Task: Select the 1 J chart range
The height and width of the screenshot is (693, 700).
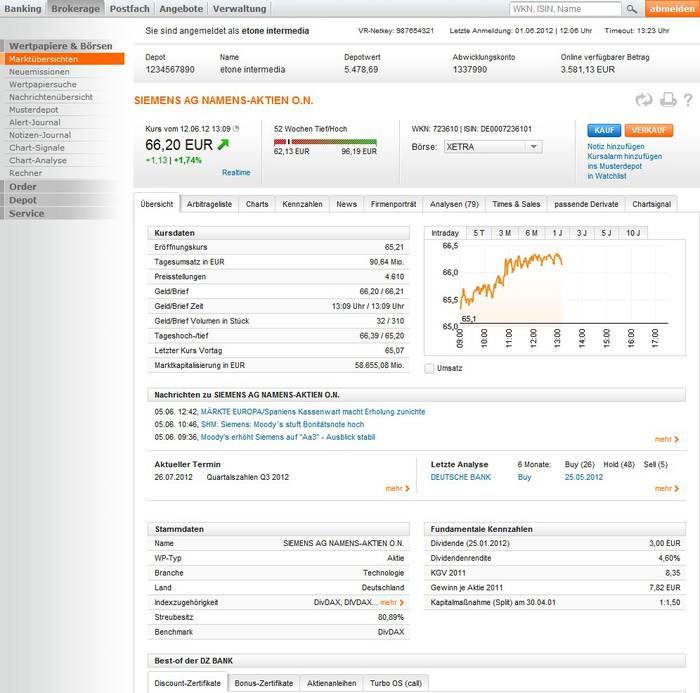Action: coord(557,233)
